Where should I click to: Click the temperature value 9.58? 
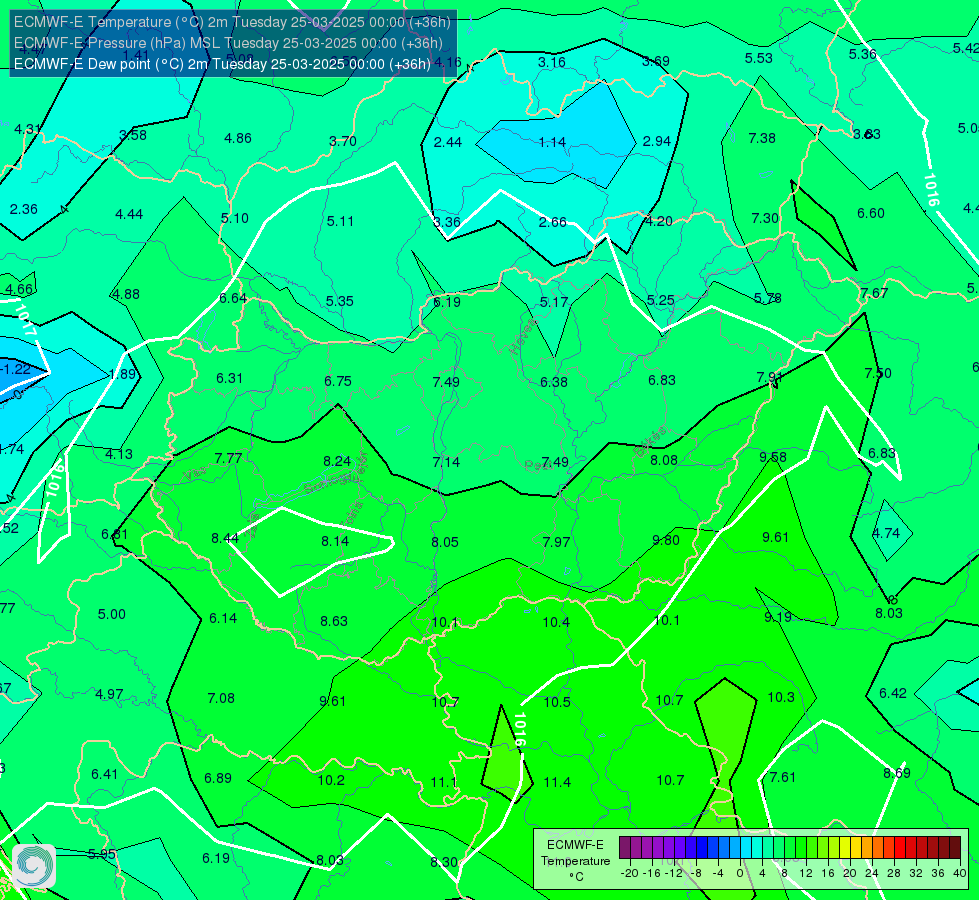click(772, 457)
